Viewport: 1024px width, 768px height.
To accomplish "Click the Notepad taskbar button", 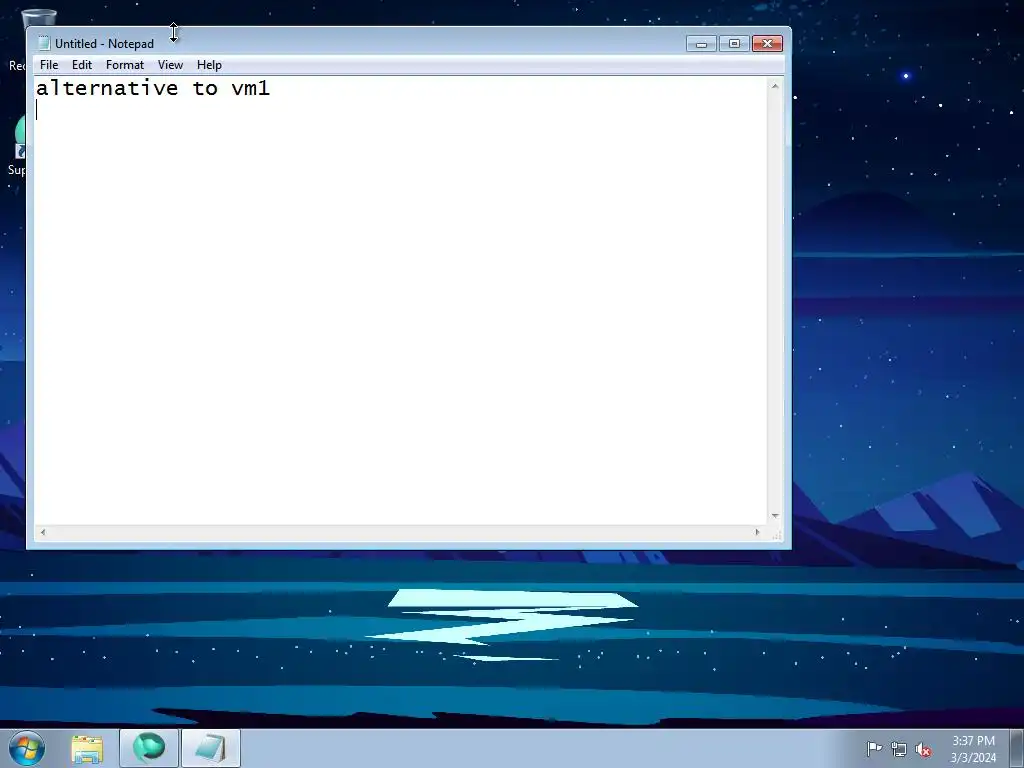I will click(x=211, y=748).
